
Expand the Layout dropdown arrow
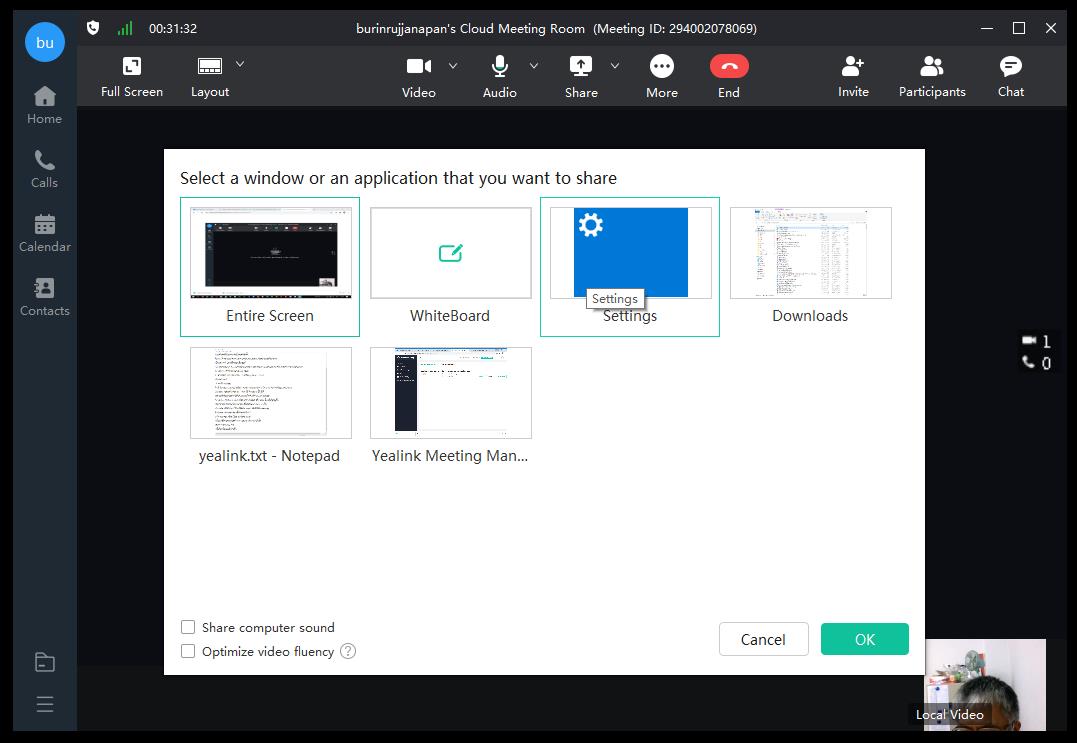click(240, 64)
